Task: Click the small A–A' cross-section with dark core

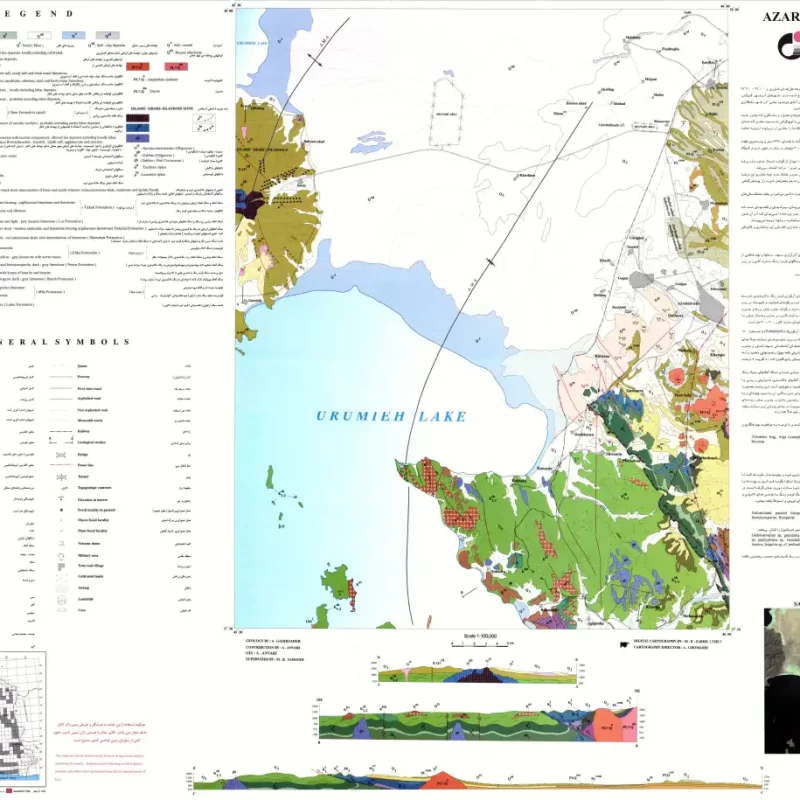Action: click(477, 671)
